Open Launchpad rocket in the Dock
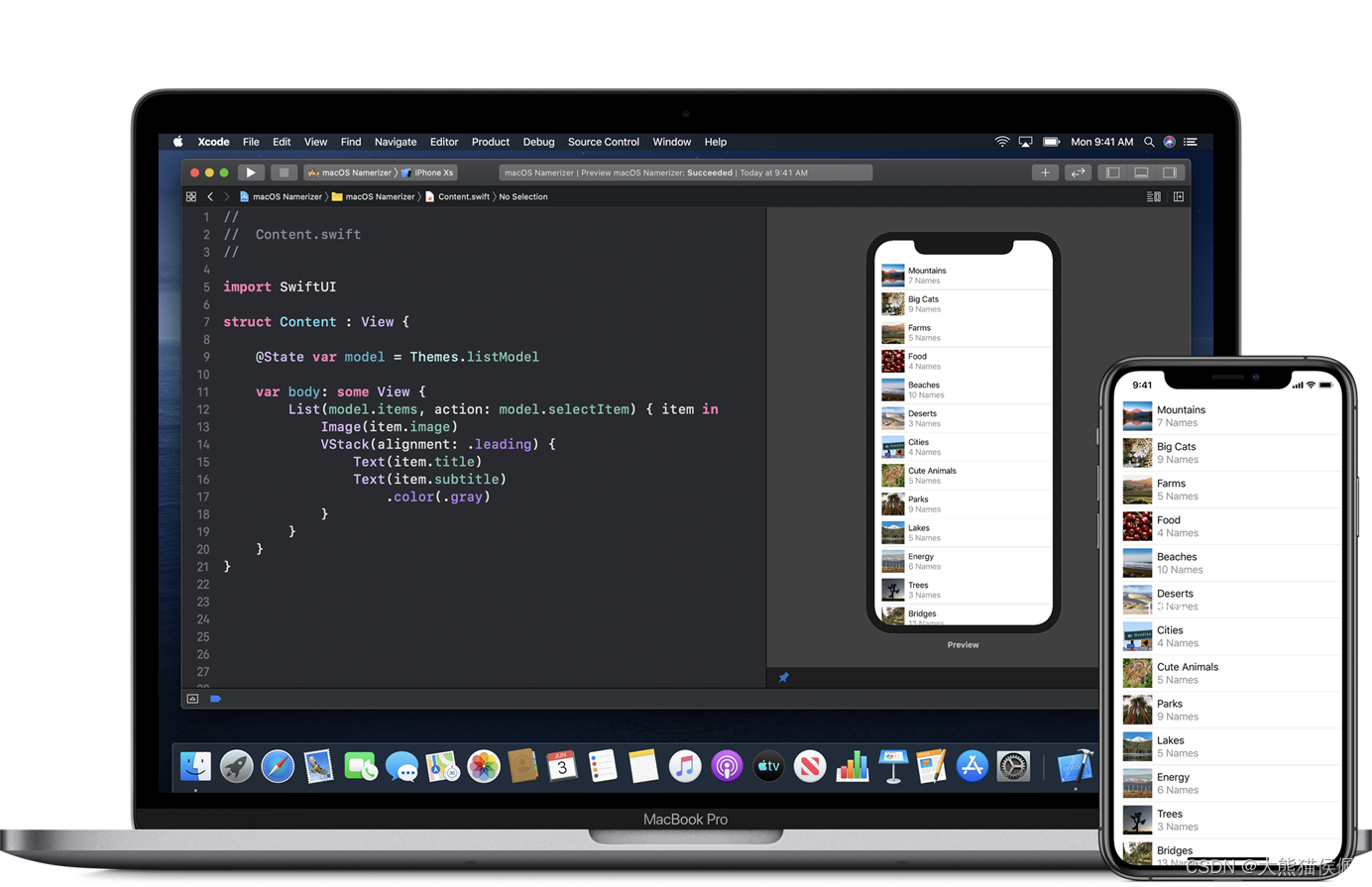Screen dimensions: 1372x887 coord(237,766)
